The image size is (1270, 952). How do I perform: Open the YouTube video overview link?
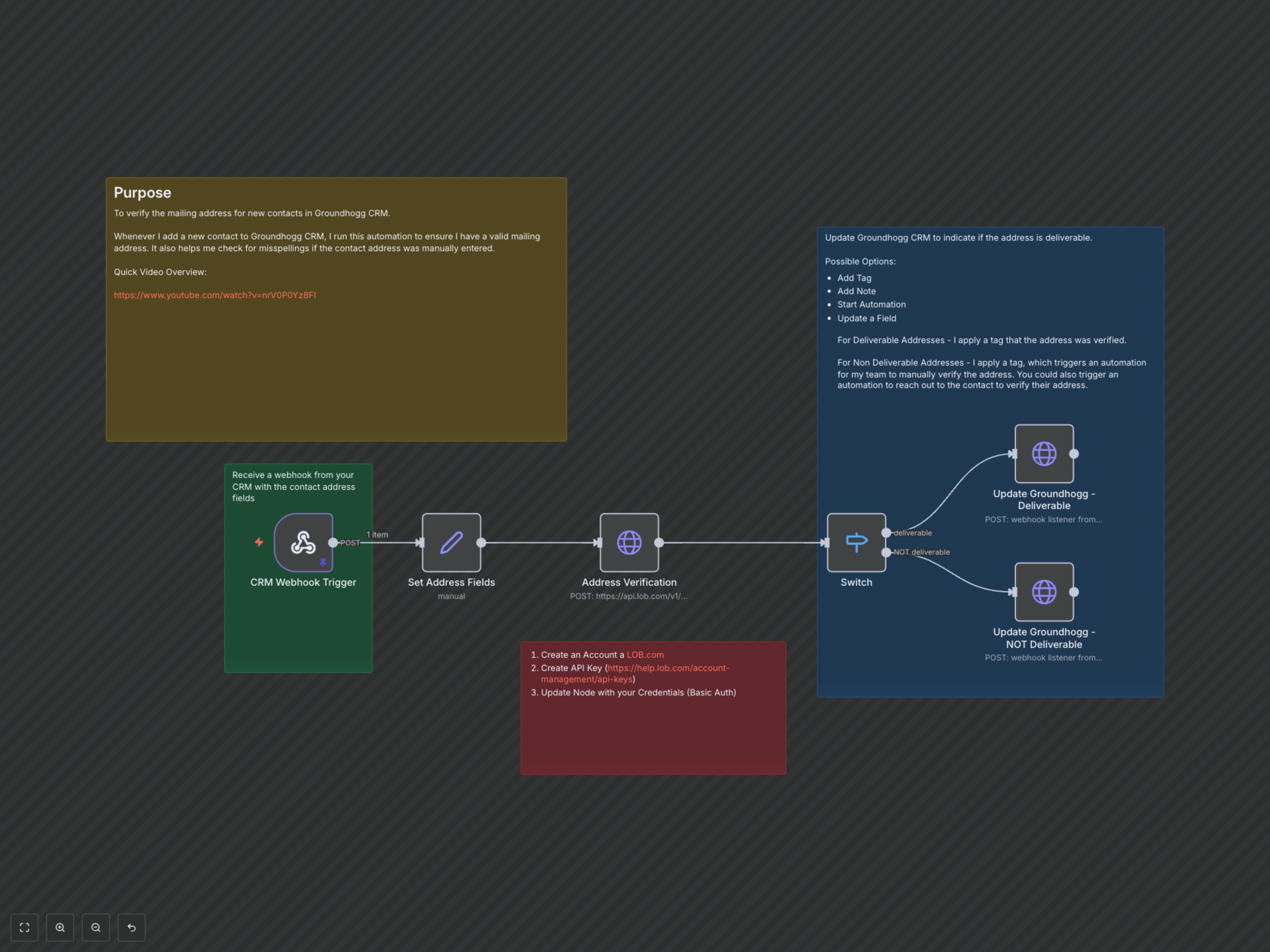[x=215, y=295]
